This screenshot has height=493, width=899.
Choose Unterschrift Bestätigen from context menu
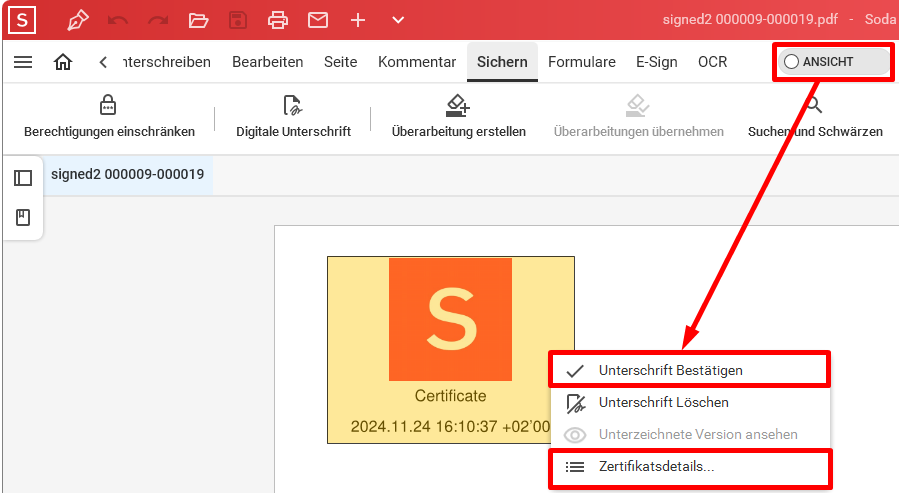690,370
